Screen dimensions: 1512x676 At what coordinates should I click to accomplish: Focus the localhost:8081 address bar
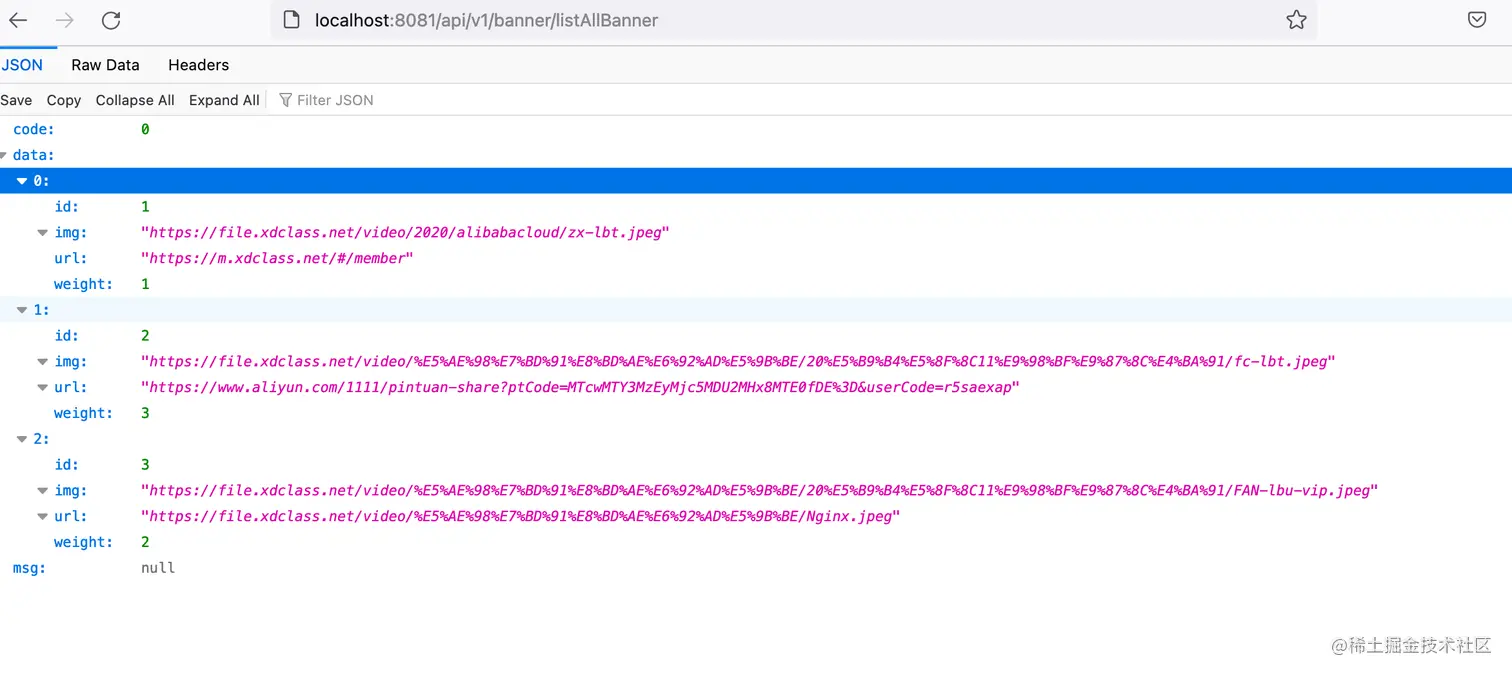(x=793, y=20)
